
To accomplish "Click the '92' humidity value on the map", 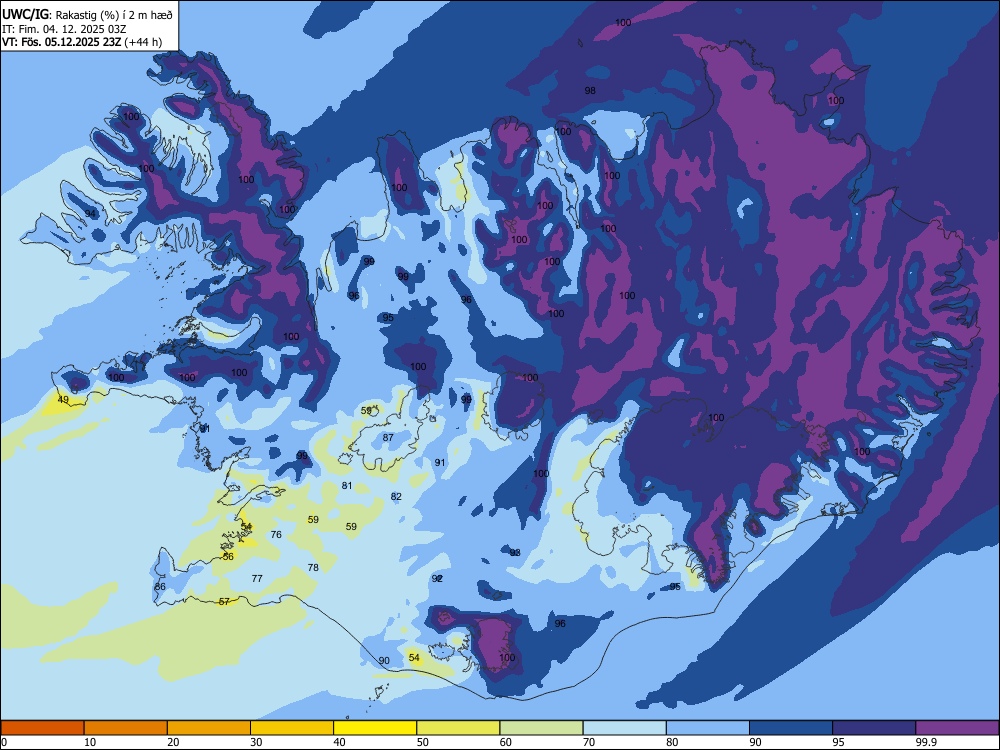I will pyautogui.click(x=437, y=578).
